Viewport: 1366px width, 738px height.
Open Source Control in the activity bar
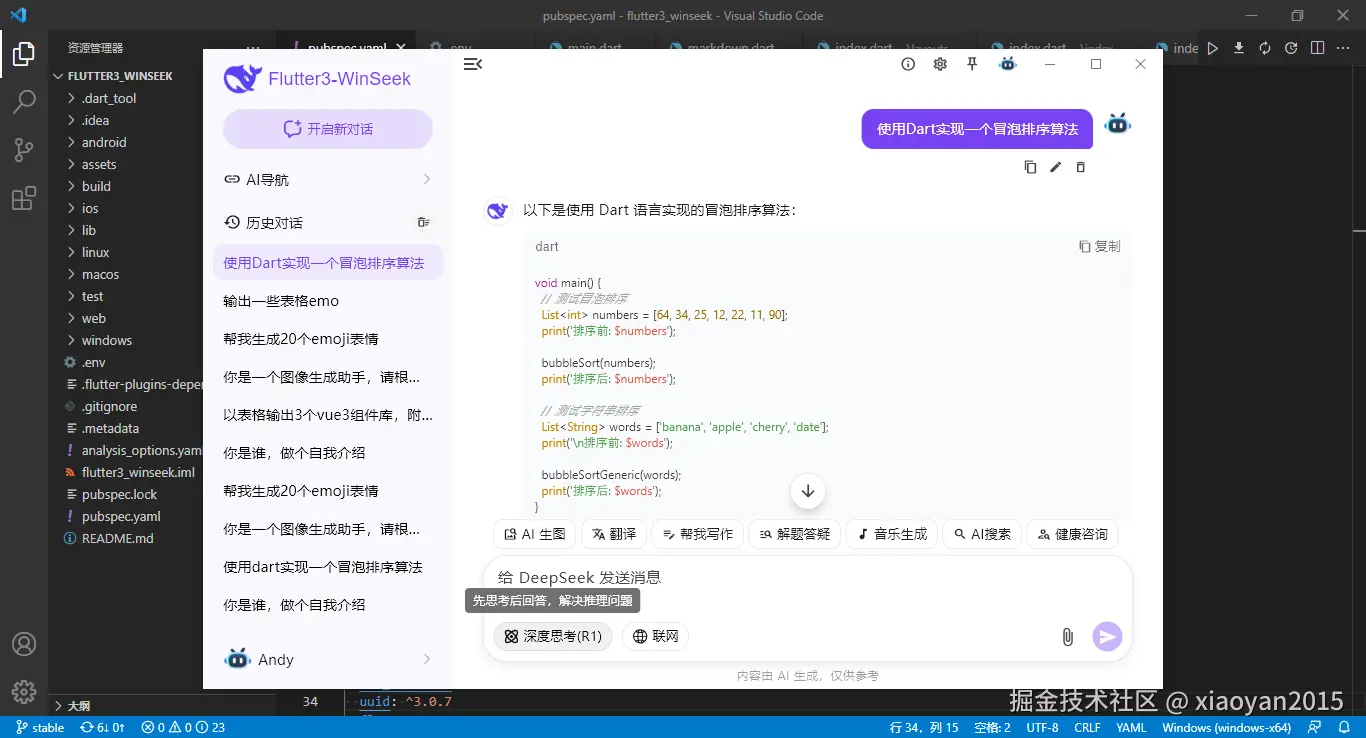[24, 149]
